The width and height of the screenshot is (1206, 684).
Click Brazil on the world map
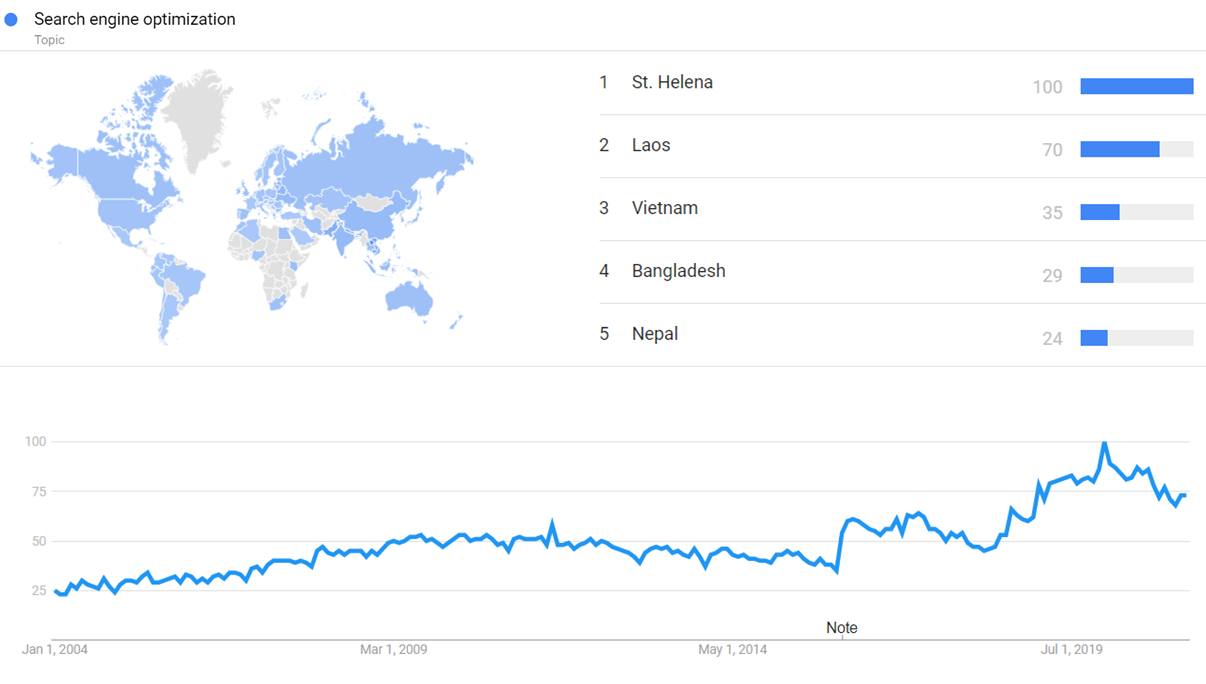(180, 278)
